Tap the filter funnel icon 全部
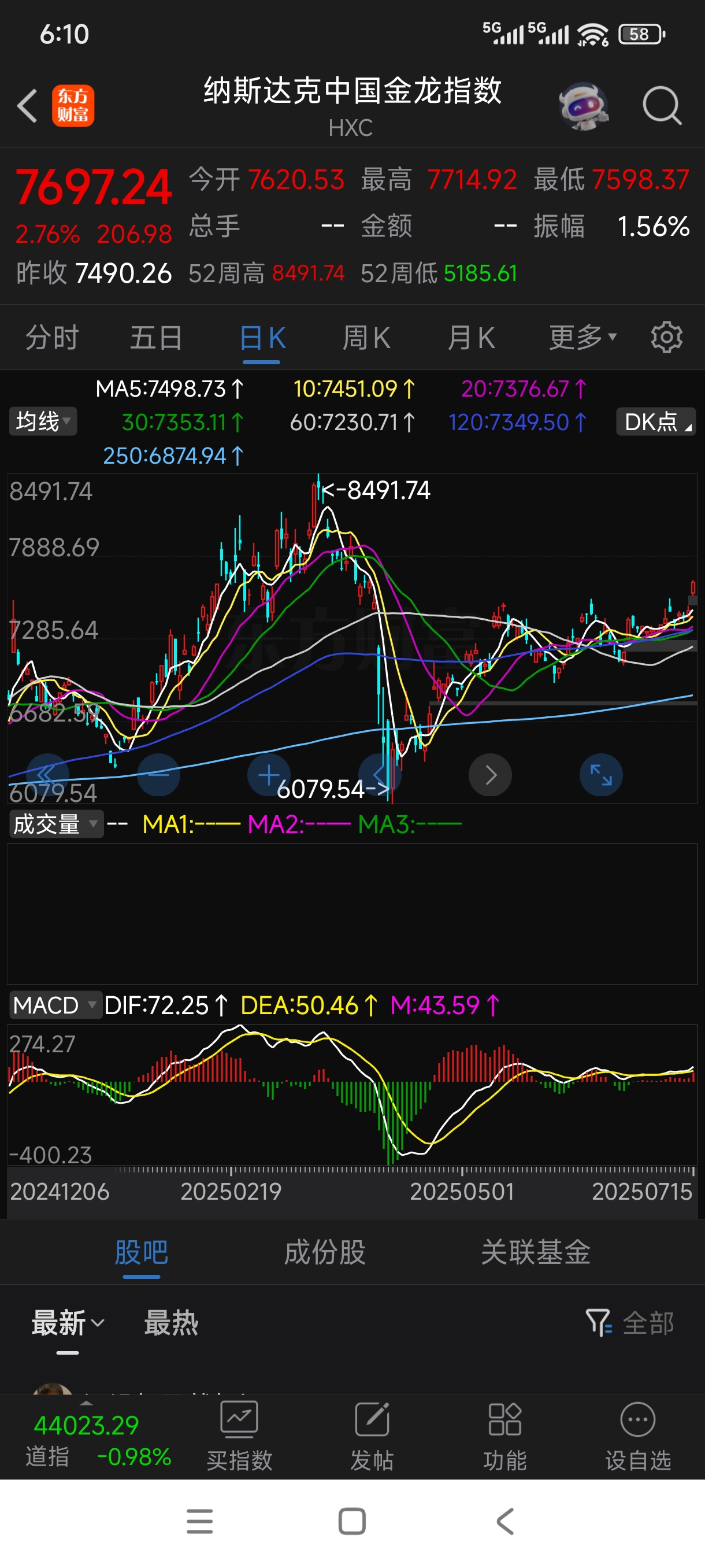Image resolution: width=705 pixels, height=1568 pixels. [x=629, y=1323]
